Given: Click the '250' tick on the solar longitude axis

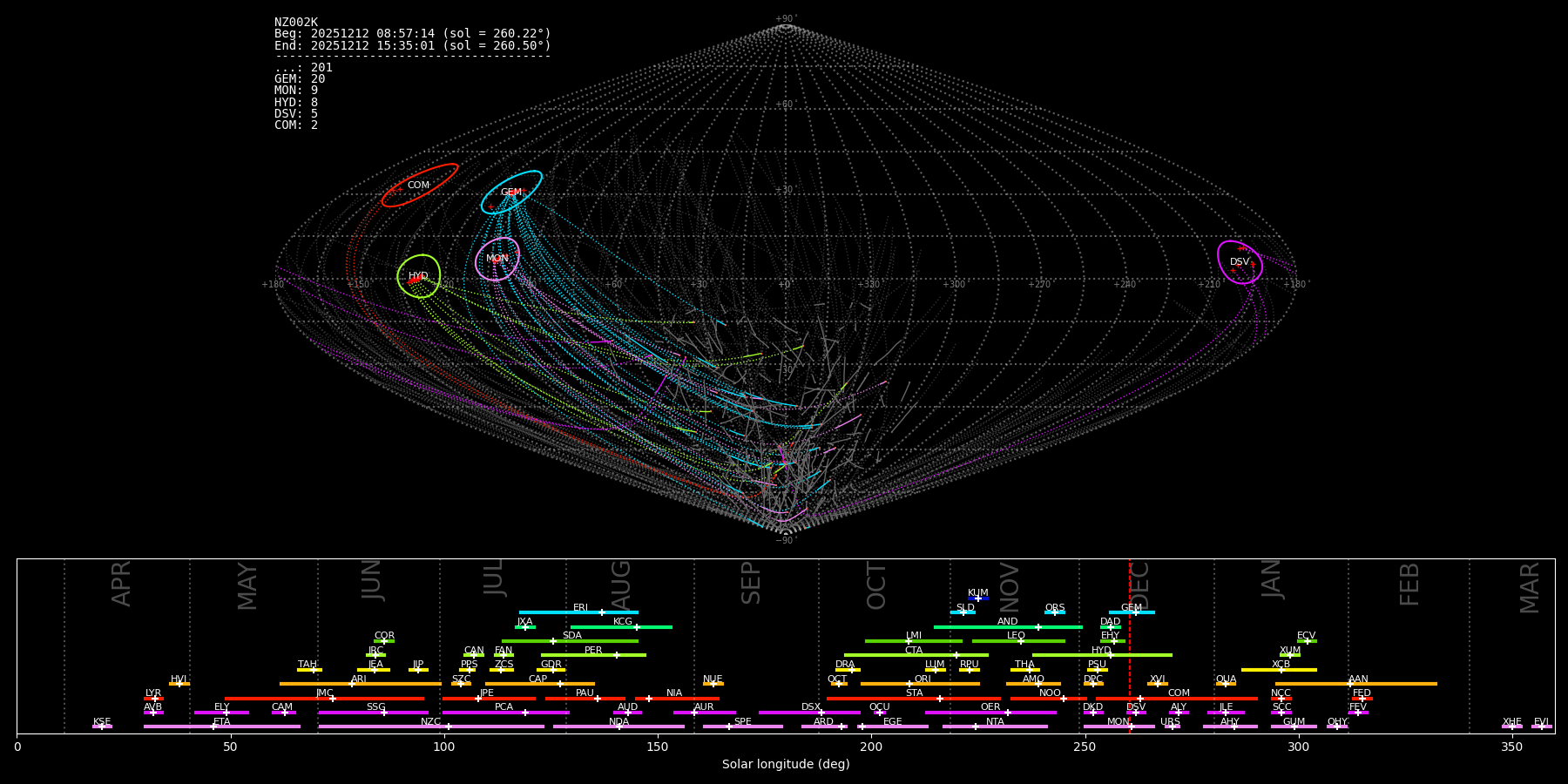Looking at the screenshot, I should (1085, 747).
